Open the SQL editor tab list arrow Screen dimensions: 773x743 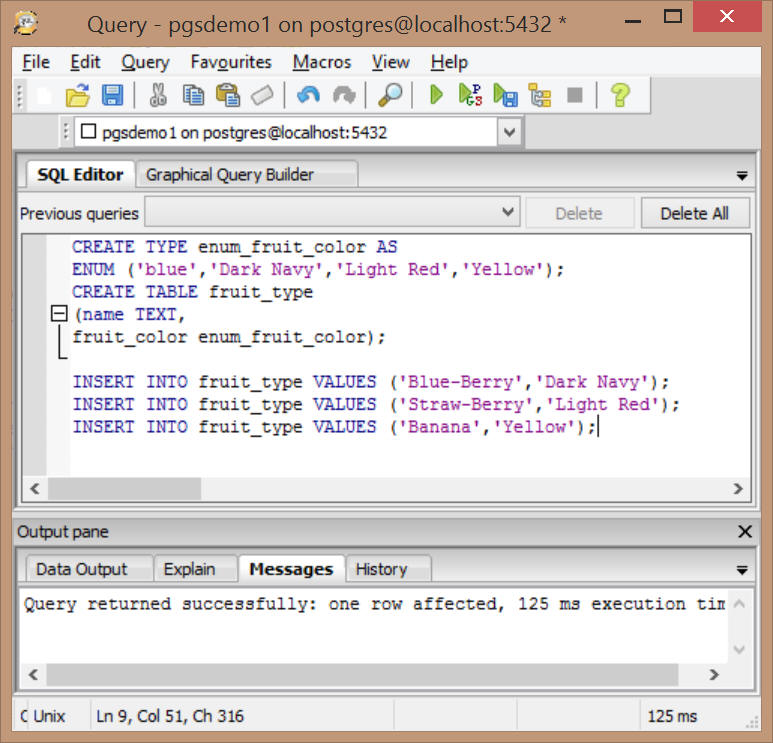(742, 176)
